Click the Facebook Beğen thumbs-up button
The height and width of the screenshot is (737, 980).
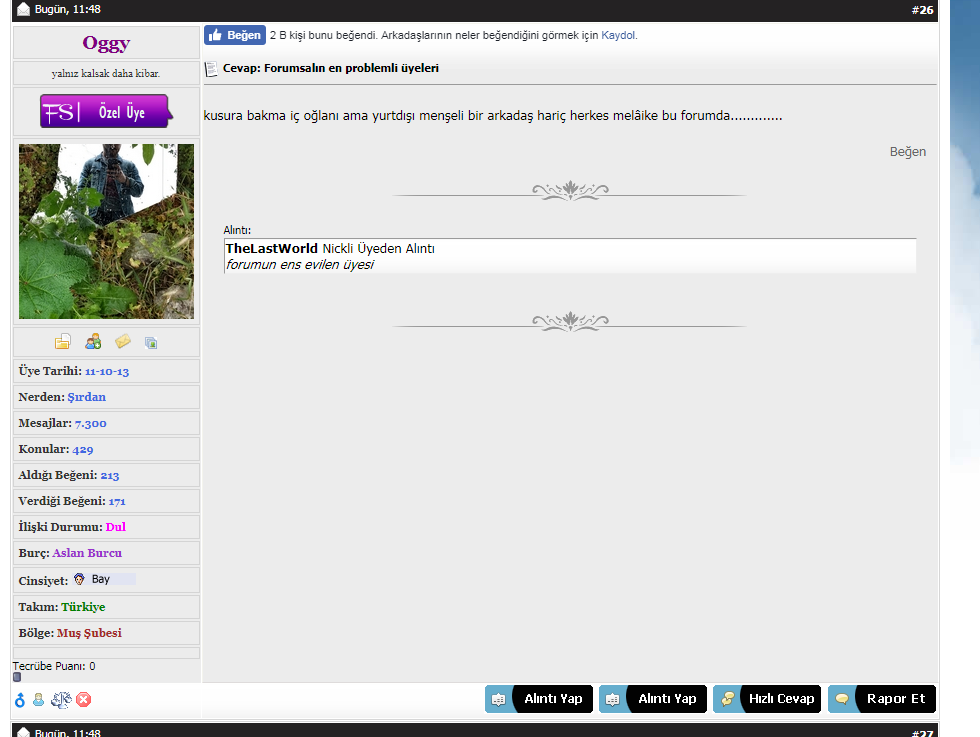[235, 35]
